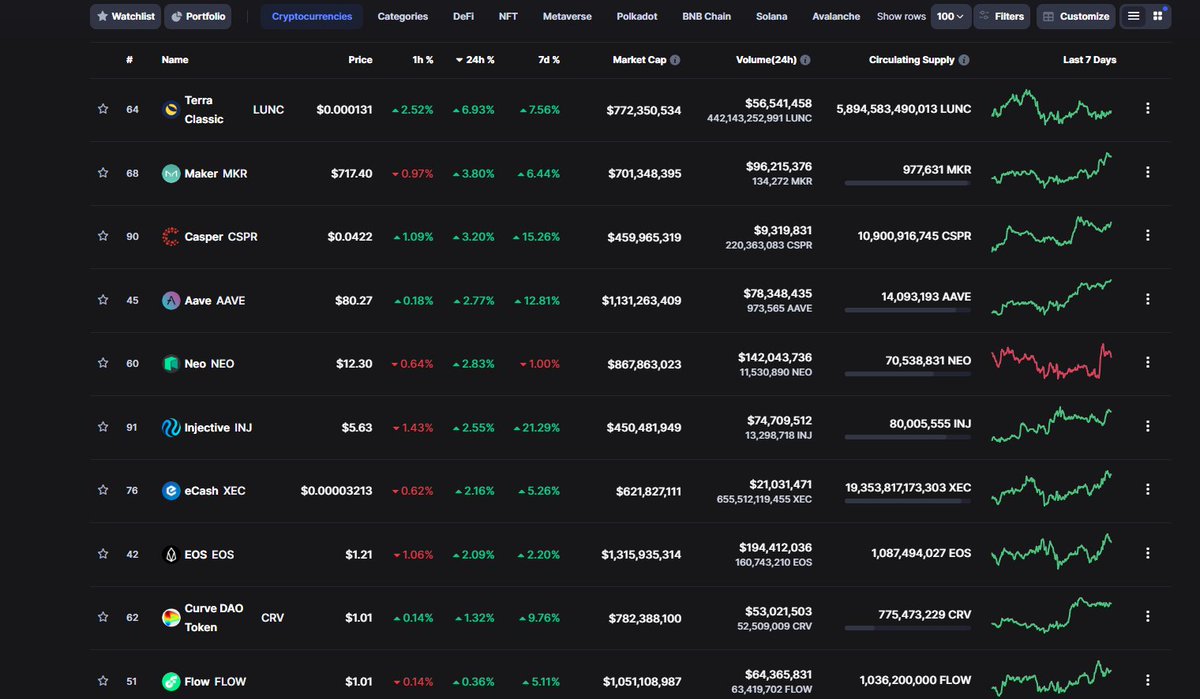Open the Show rows 100 dropdown

(x=951, y=16)
